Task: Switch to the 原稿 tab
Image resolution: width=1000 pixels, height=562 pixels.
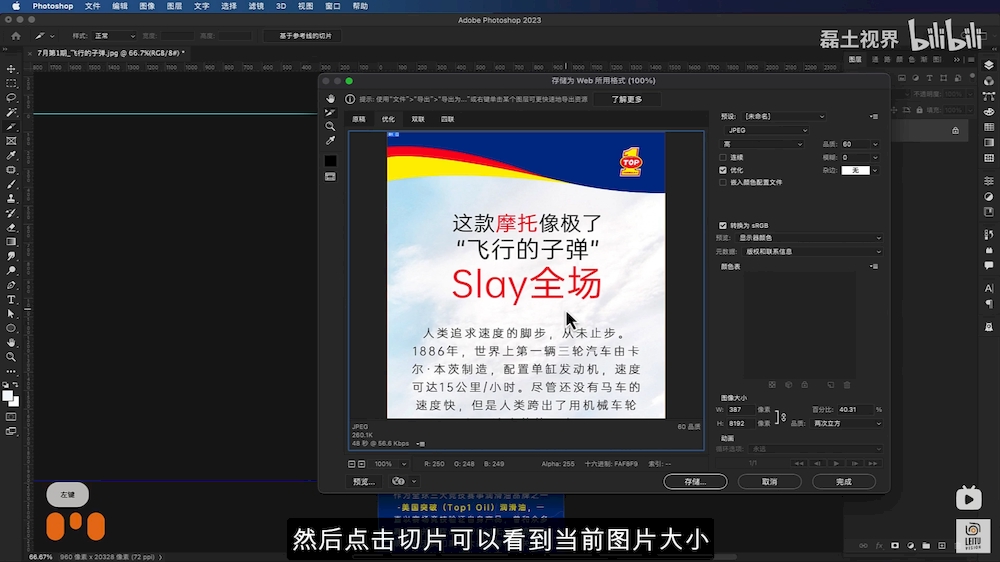Action: pos(359,119)
